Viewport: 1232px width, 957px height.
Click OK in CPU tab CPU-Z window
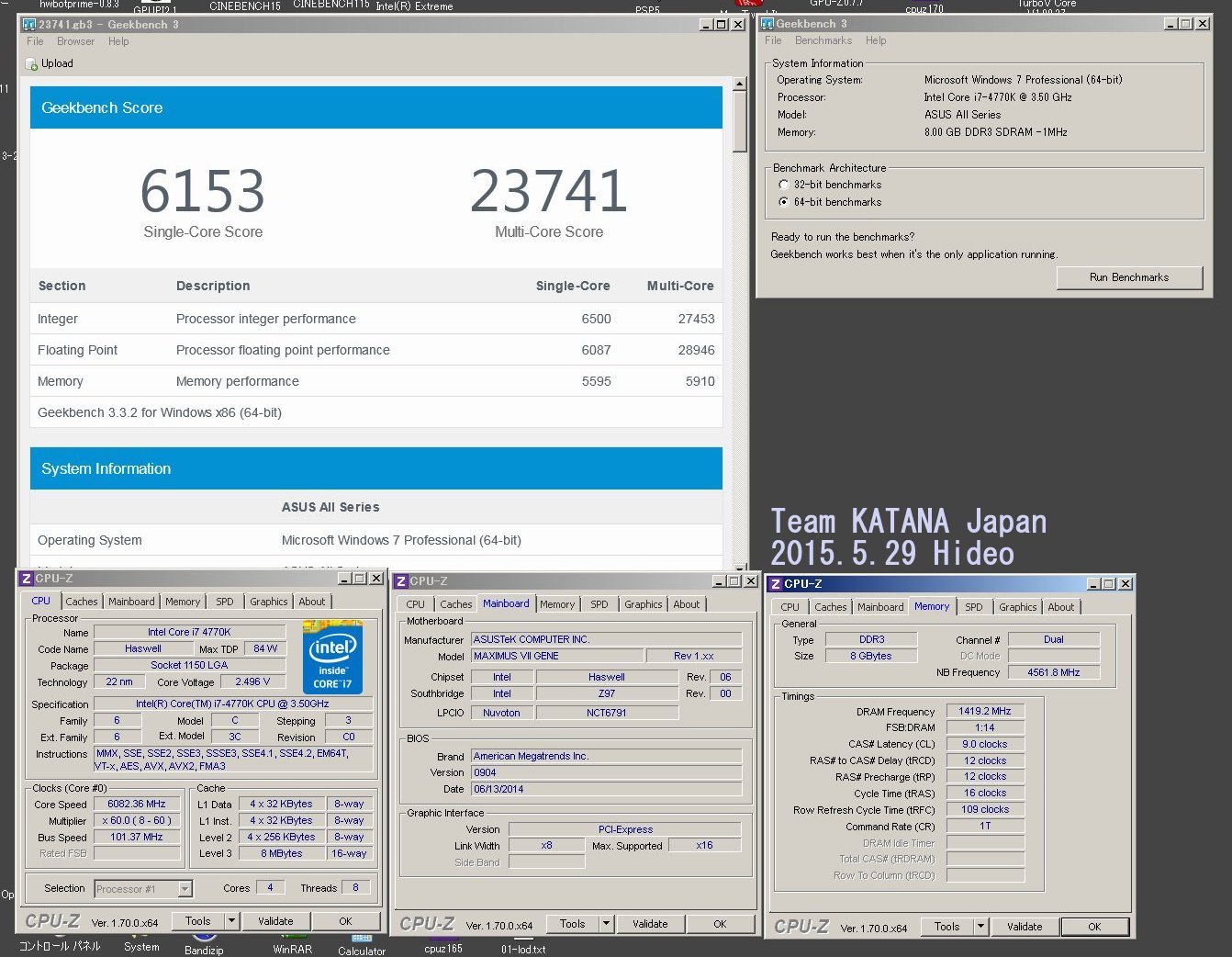pyautogui.click(x=345, y=921)
